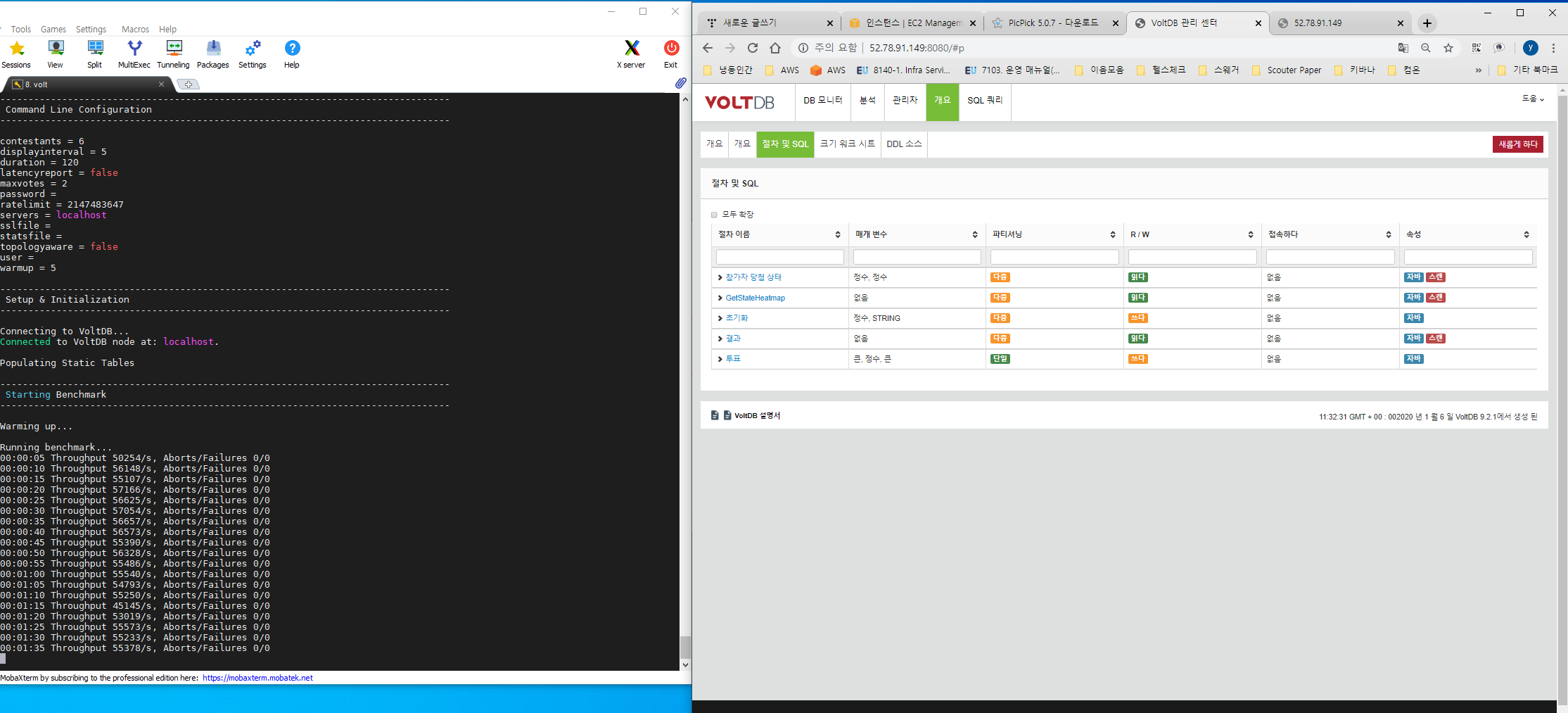Open the Games menu in MobaXterm
The width and height of the screenshot is (1568, 713).
[x=53, y=30]
